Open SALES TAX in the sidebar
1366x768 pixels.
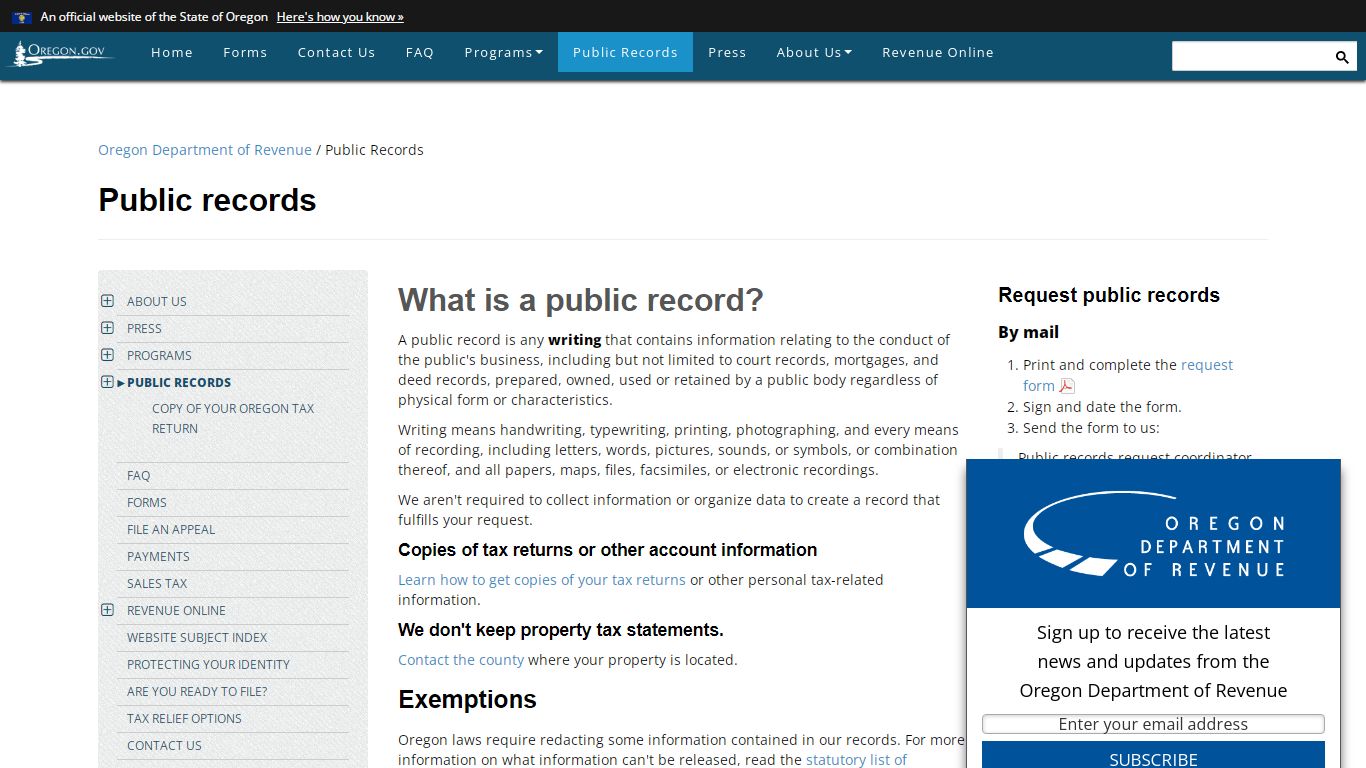tap(157, 584)
